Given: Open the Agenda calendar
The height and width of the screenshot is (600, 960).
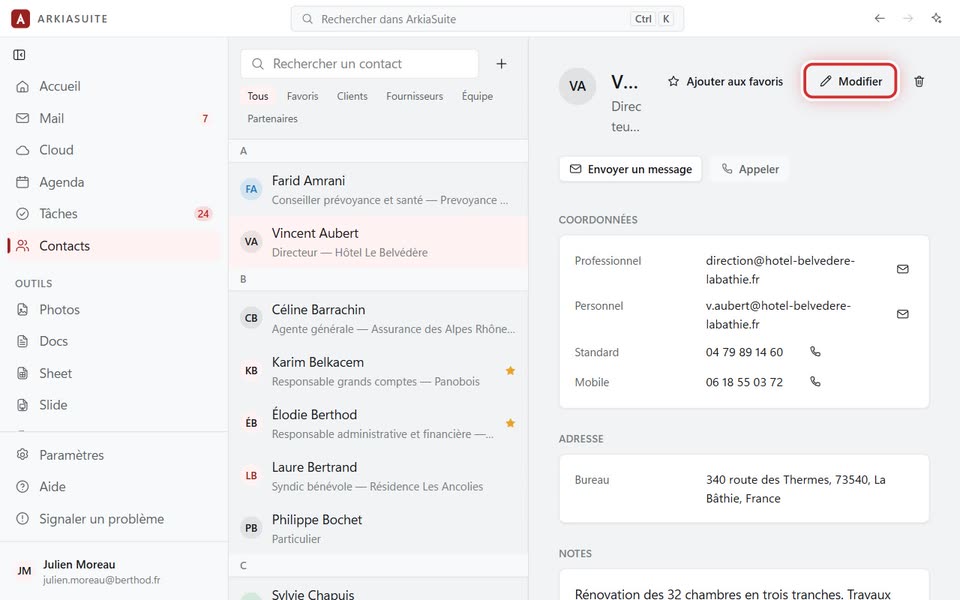Looking at the screenshot, I should coord(114,182).
